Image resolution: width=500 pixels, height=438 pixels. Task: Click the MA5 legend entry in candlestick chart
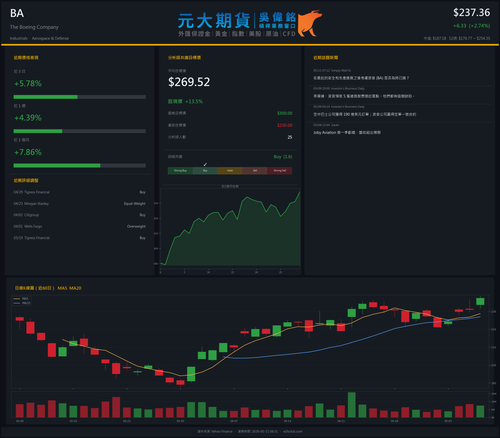point(22,299)
